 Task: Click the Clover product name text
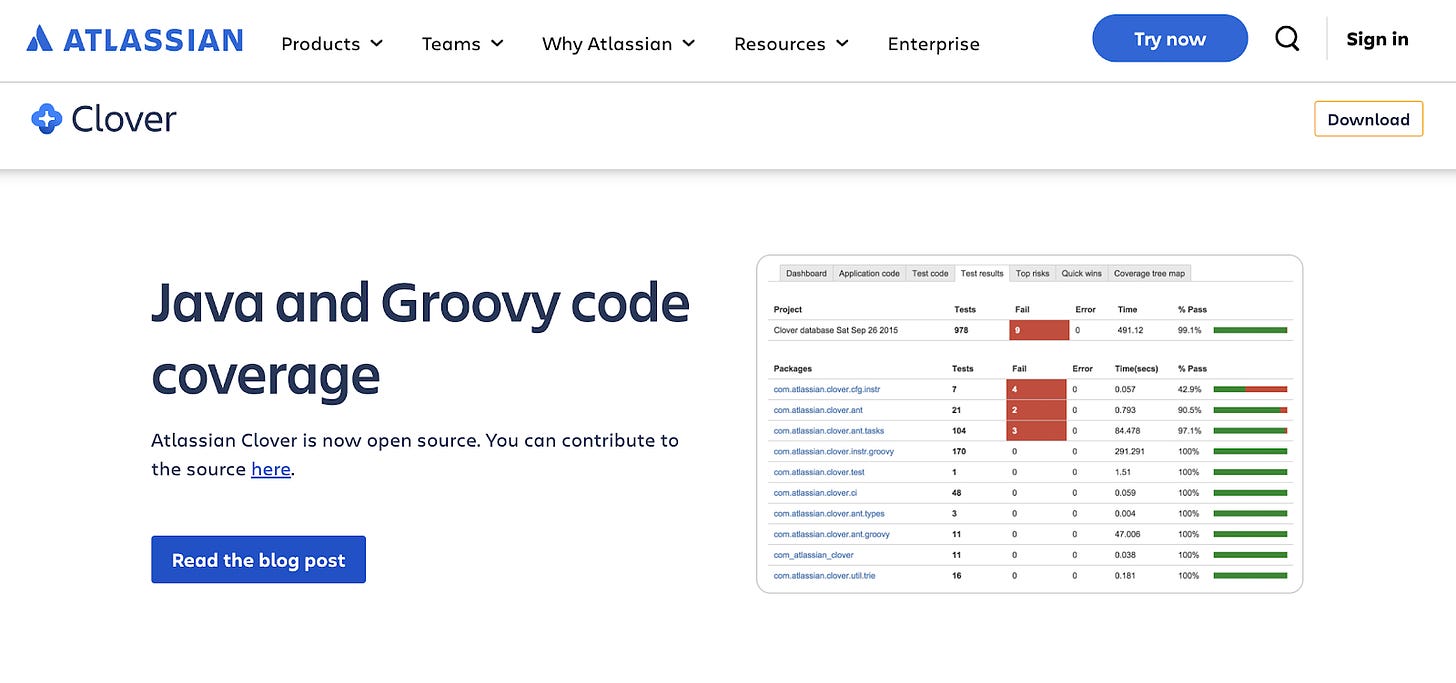pos(124,119)
